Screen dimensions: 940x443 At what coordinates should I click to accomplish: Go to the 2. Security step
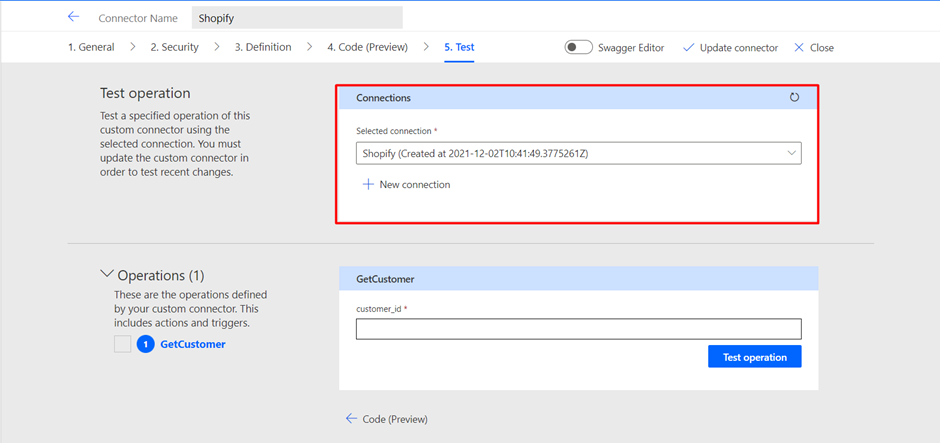tap(174, 47)
